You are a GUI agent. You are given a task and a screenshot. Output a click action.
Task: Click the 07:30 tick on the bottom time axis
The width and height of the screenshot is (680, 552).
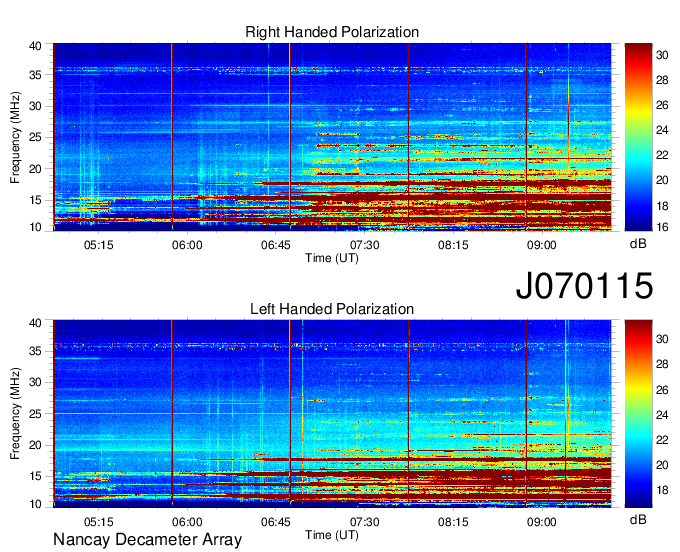[364, 522]
